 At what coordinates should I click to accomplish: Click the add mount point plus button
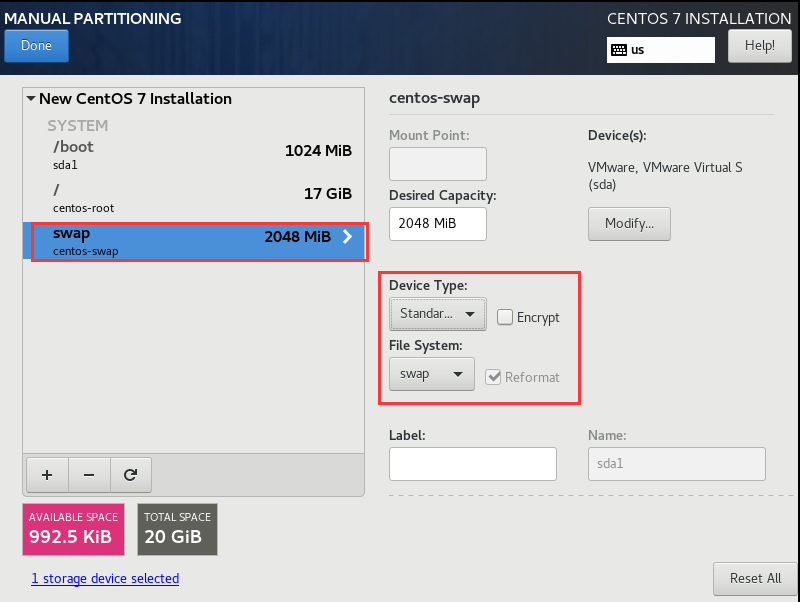tap(47, 475)
